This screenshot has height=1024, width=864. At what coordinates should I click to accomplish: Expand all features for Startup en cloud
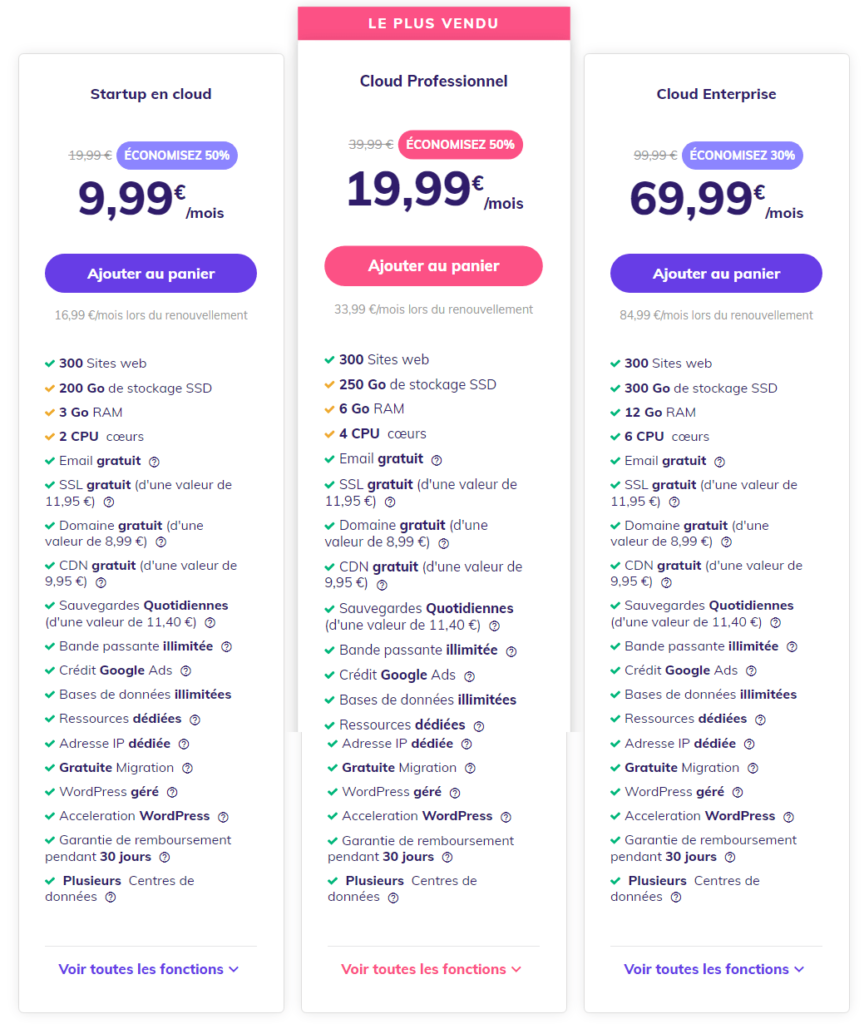pyautogui.click(x=148, y=969)
